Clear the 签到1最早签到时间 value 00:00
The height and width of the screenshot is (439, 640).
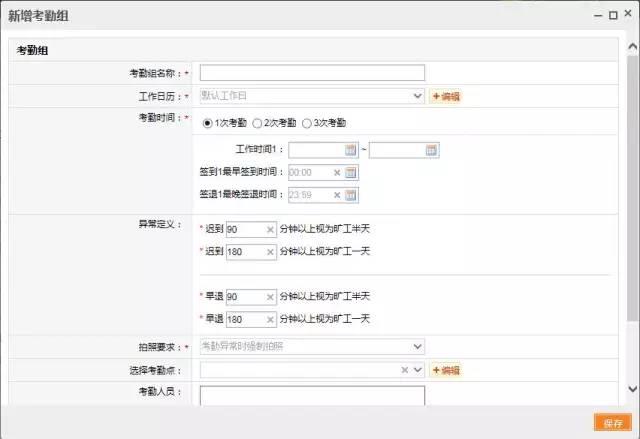click(x=337, y=173)
